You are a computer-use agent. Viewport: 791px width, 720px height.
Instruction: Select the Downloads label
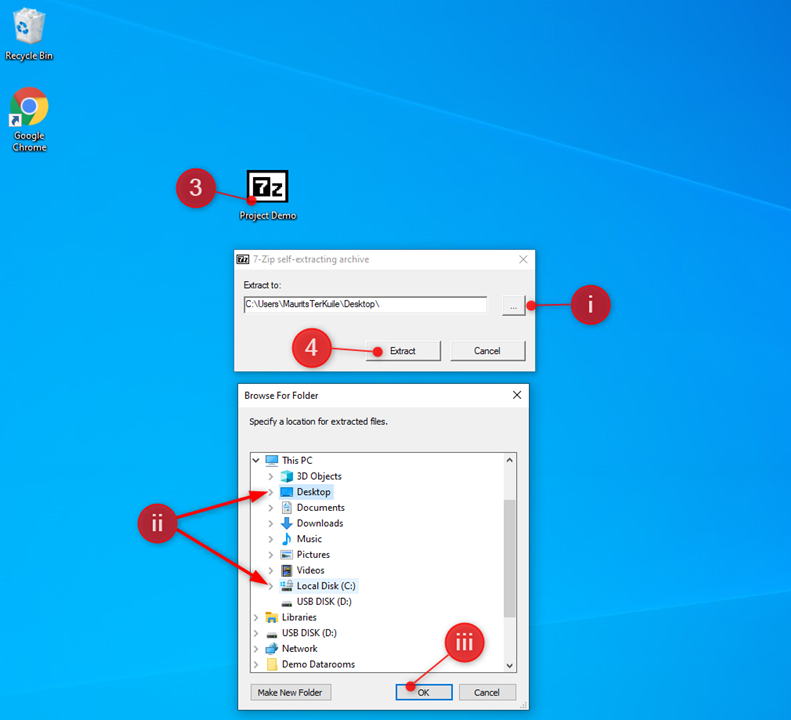pyautogui.click(x=320, y=523)
